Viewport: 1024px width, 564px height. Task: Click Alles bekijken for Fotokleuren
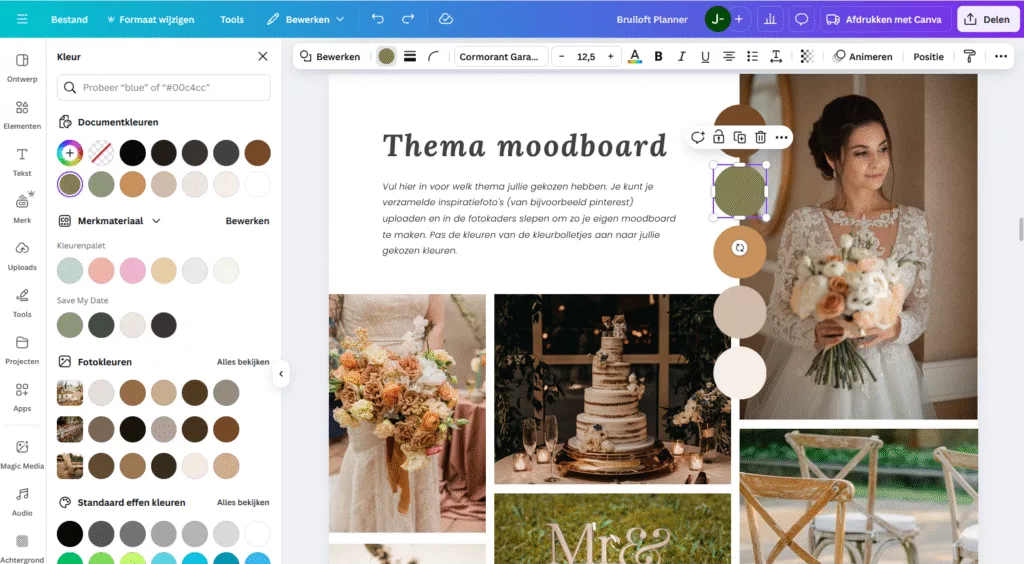pyautogui.click(x=243, y=362)
